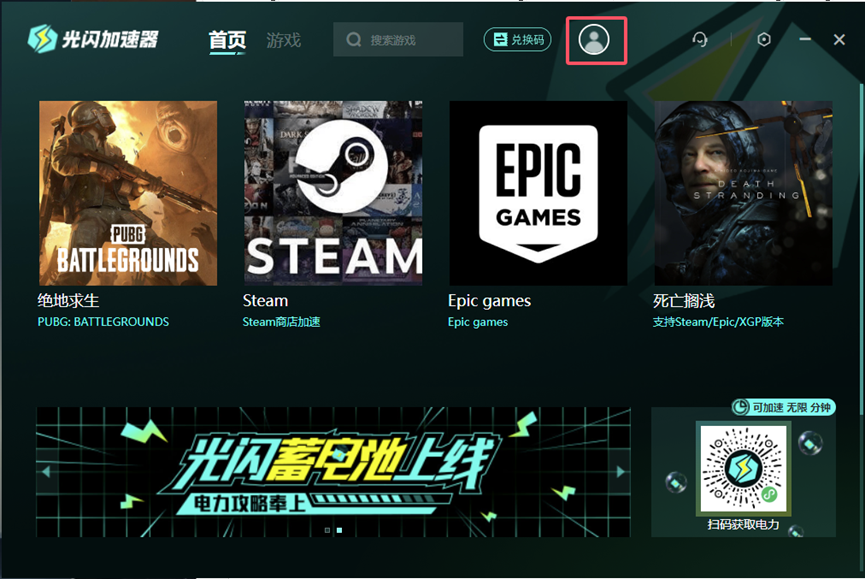Click the PUBG: BATTLEGROUNDS subtitle

coord(103,322)
